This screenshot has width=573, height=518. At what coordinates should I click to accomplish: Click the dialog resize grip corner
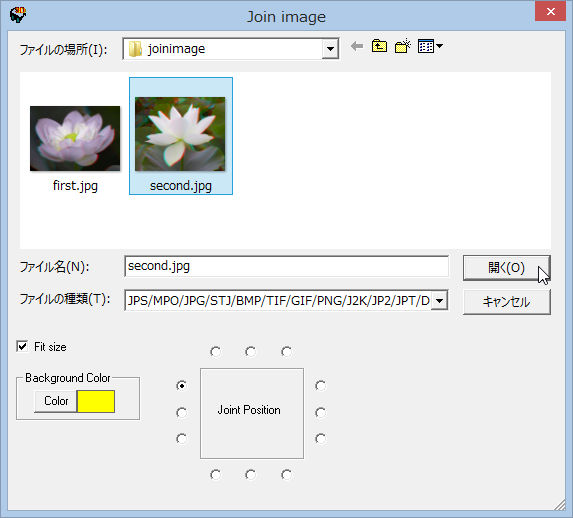tap(560, 505)
